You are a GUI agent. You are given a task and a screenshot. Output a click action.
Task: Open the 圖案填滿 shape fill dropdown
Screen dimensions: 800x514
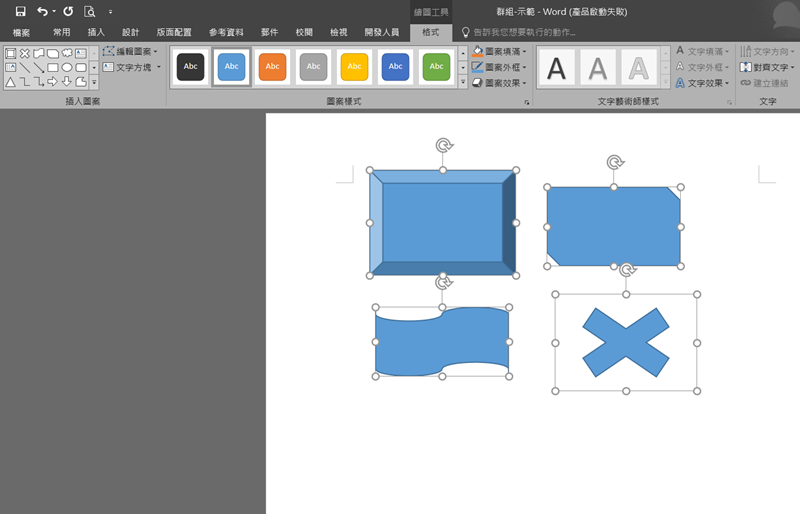click(526, 51)
